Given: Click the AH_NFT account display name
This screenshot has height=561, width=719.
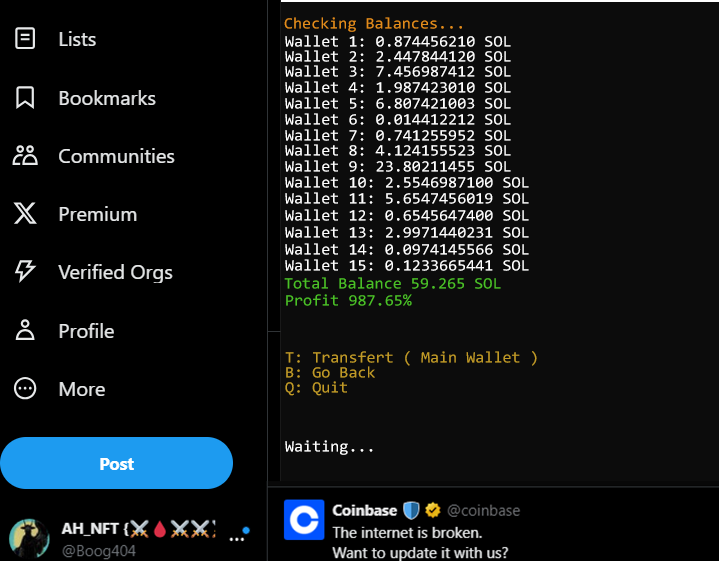Looking at the screenshot, I should coord(138,529).
